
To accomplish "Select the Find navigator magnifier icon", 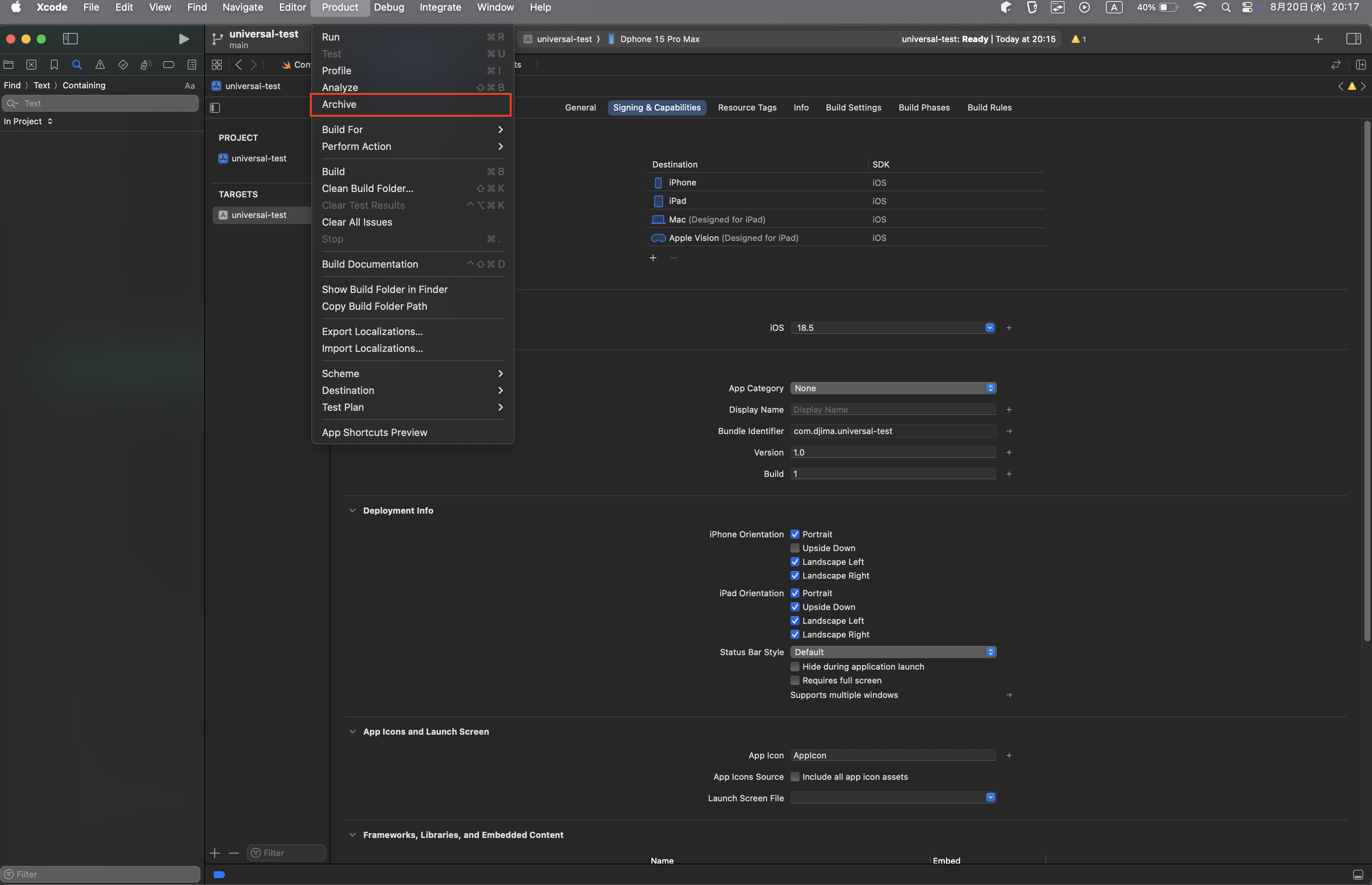I will (x=77, y=64).
